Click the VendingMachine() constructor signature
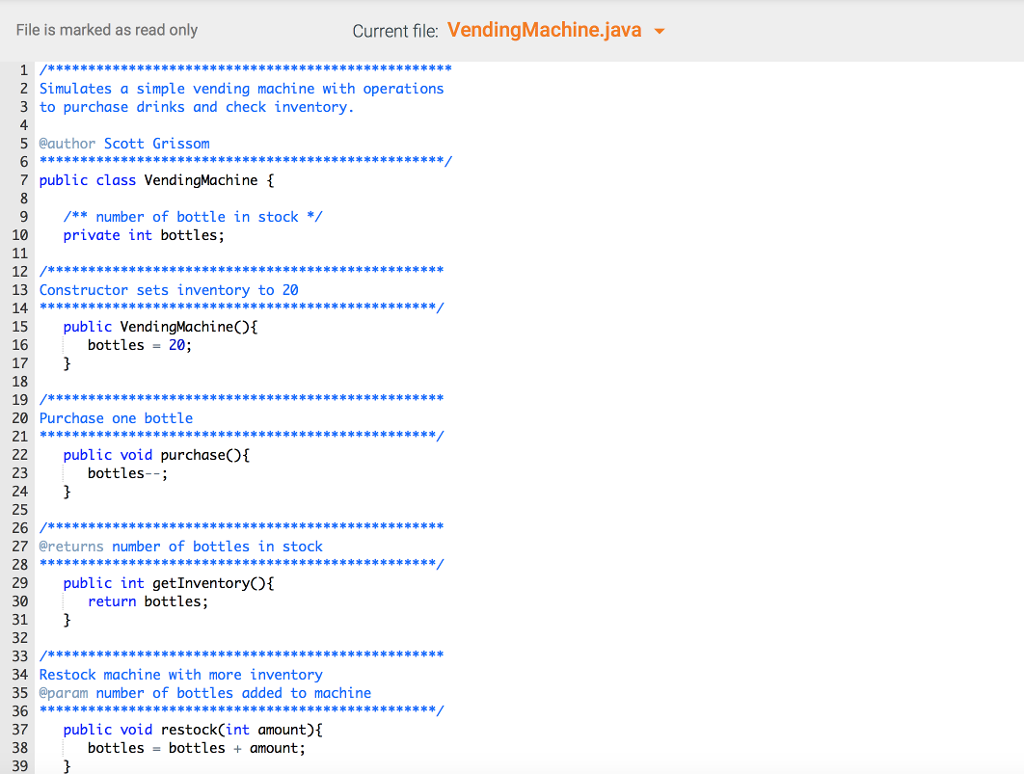1024x774 pixels. (160, 326)
